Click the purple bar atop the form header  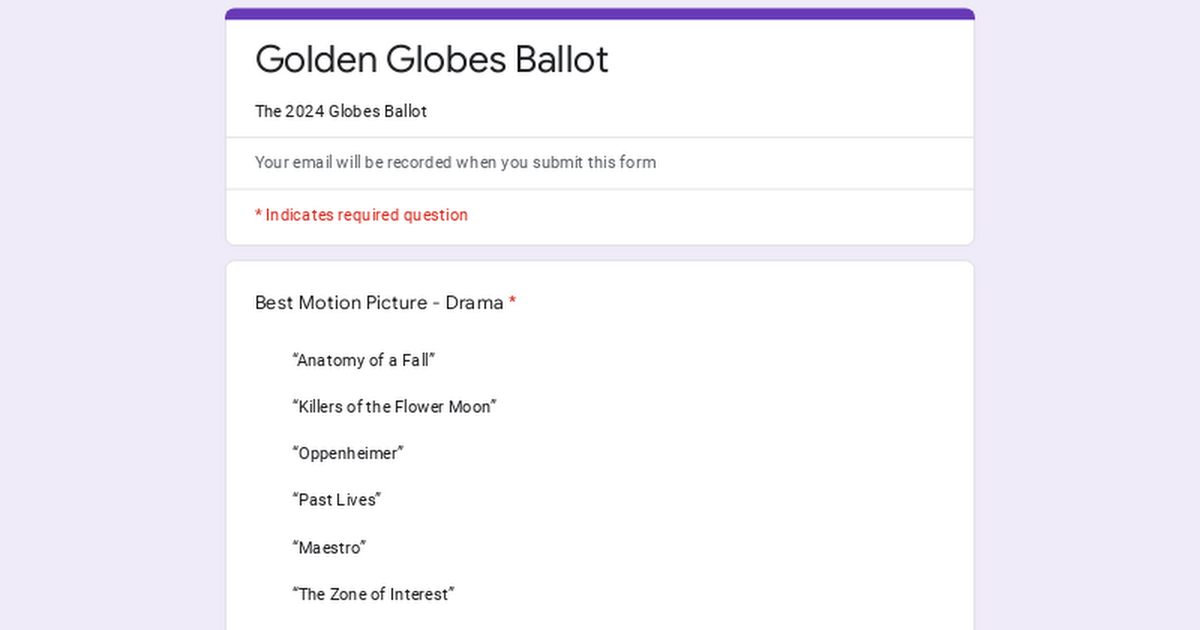point(600,14)
